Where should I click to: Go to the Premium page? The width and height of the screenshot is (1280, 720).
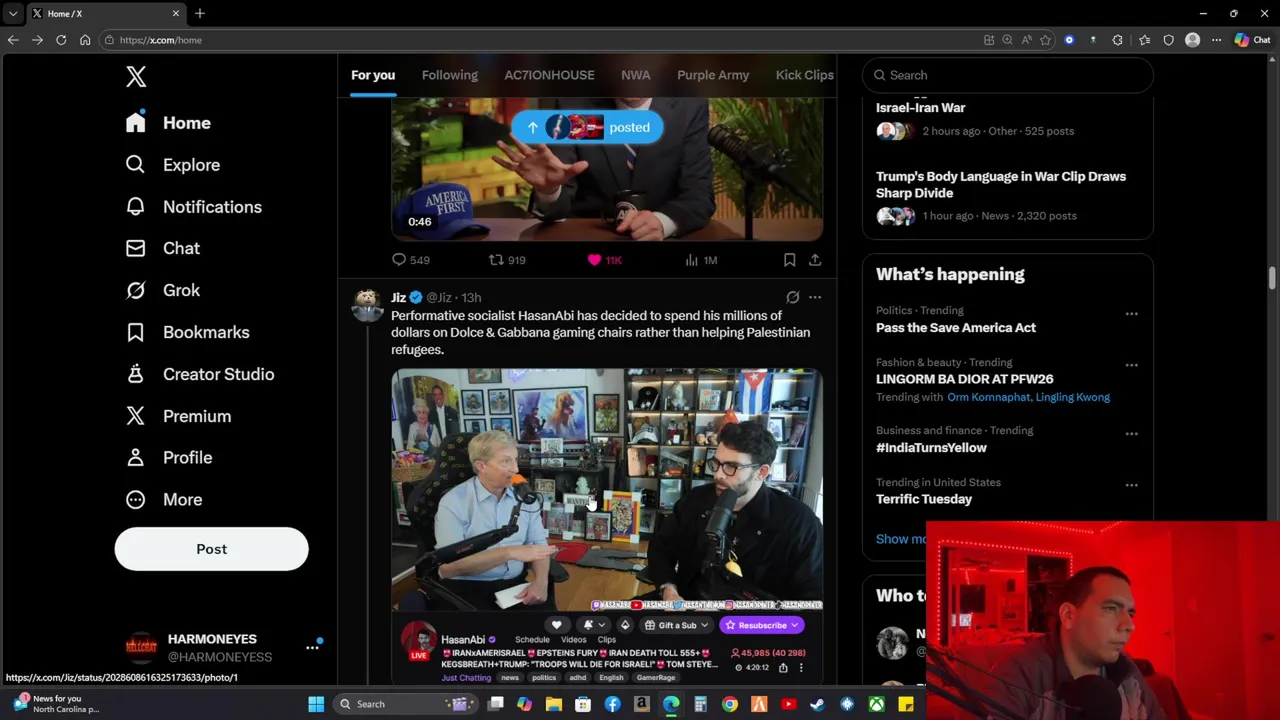pos(178,416)
